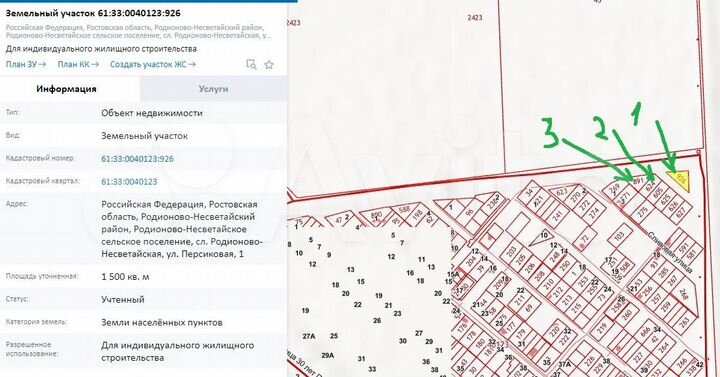Click parcel 203 on the map
The height and width of the screenshot is (377, 720).
point(511,252)
